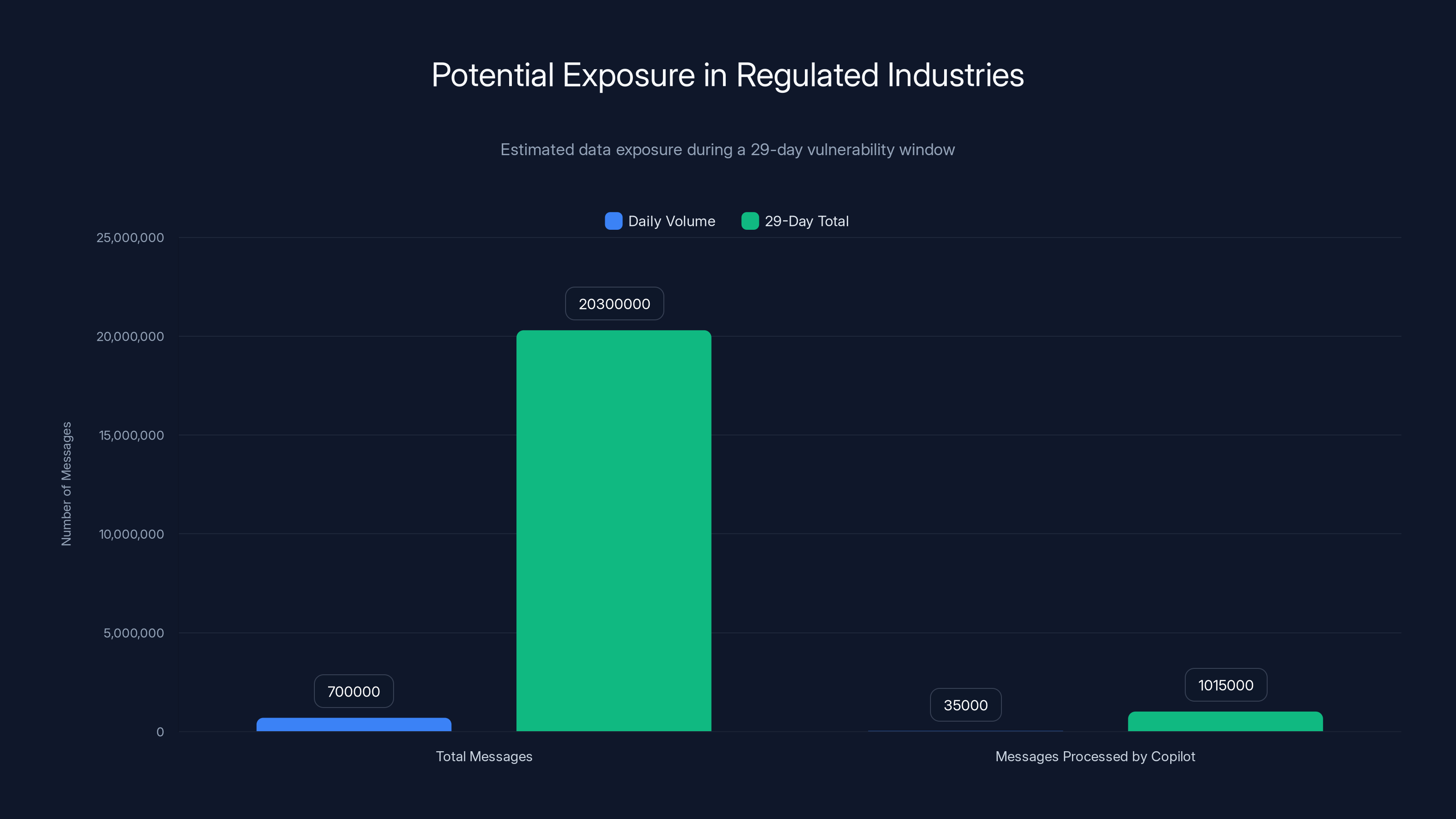Click the 0 value on the y-axis
Image resolution: width=1456 pixels, height=819 pixels.
(x=160, y=732)
